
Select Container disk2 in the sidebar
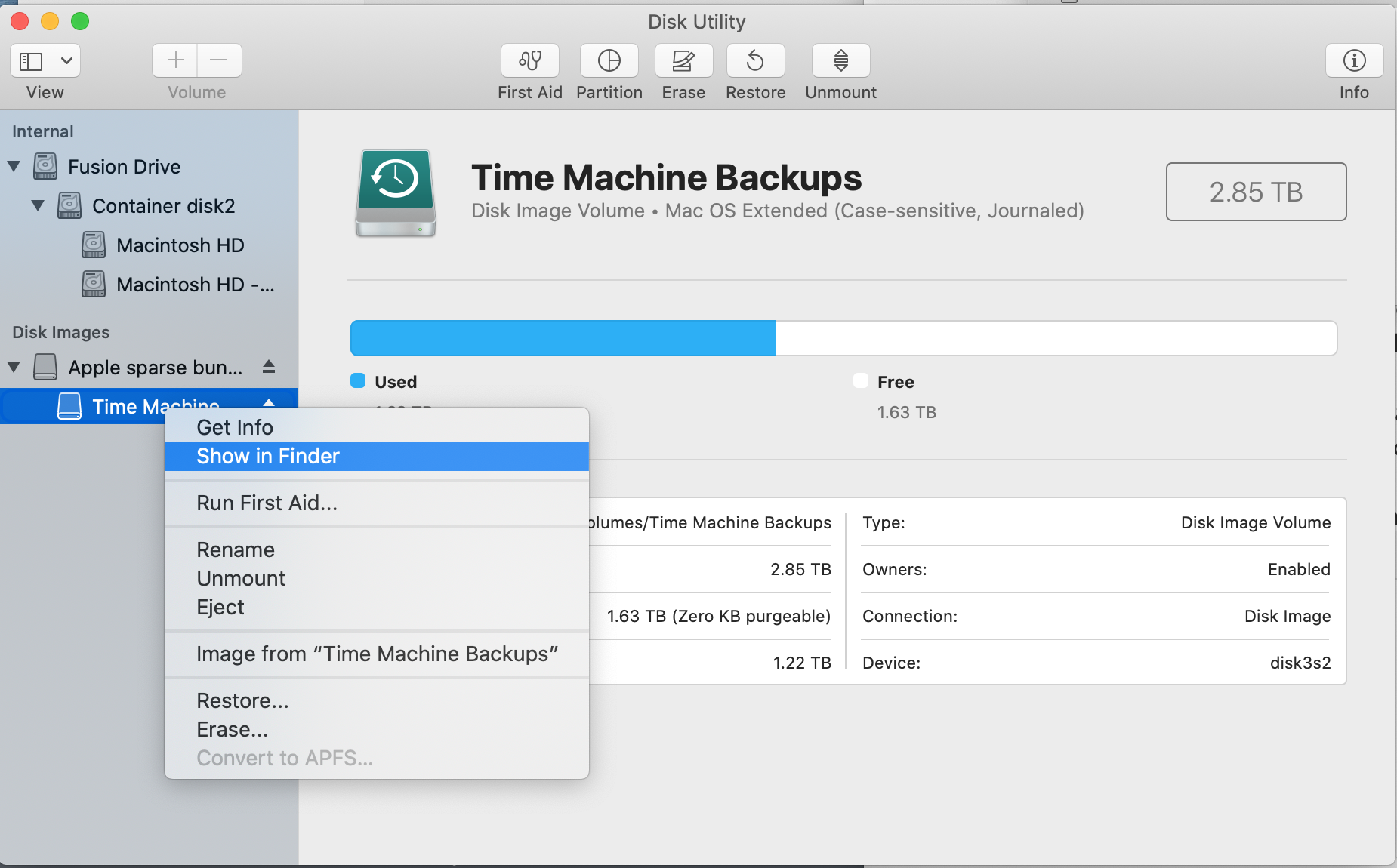pos(164,205)
